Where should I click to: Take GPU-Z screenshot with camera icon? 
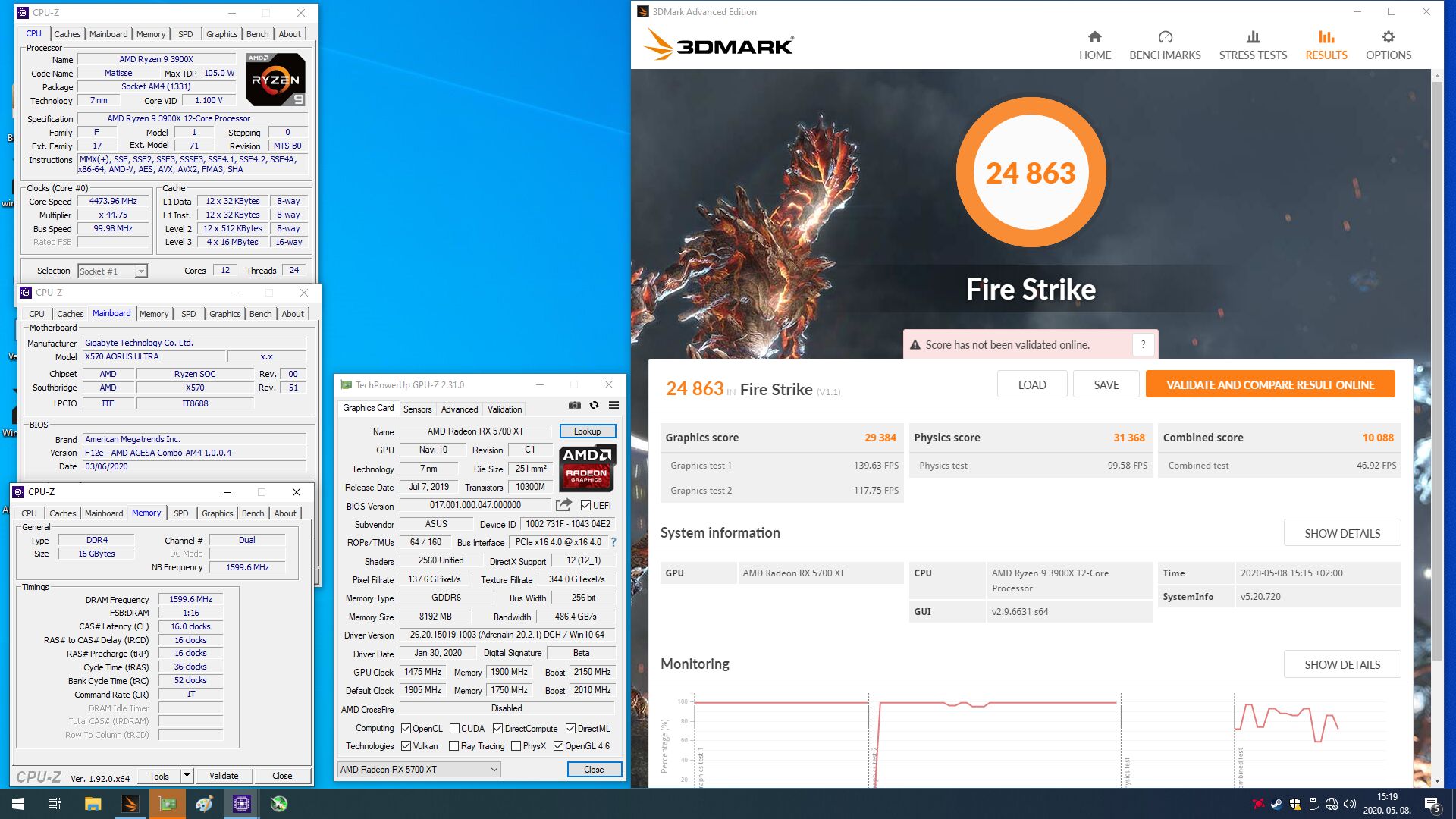[x=575, y=405]
